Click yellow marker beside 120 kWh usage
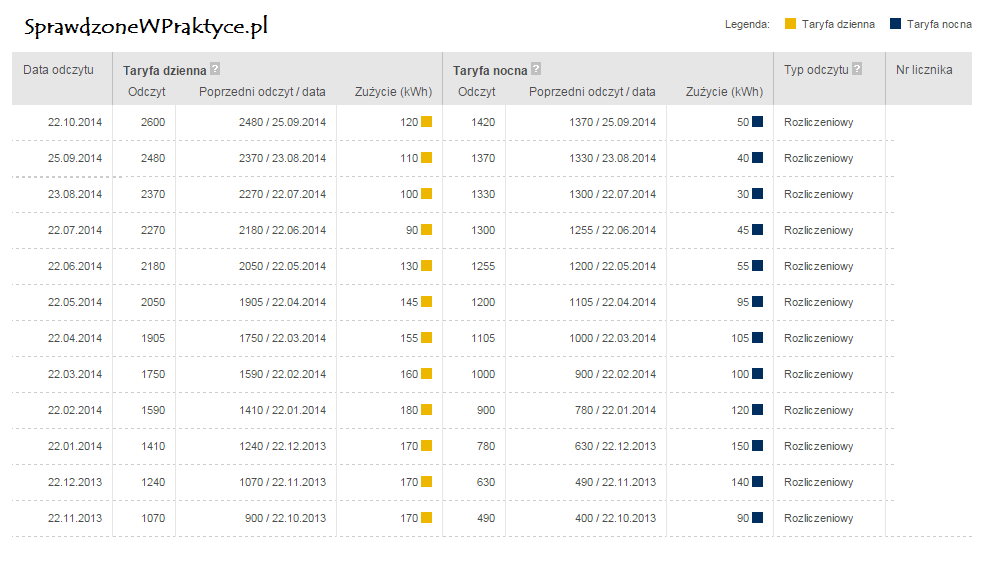Screen dimensions: 1003x561 point(426,122)
